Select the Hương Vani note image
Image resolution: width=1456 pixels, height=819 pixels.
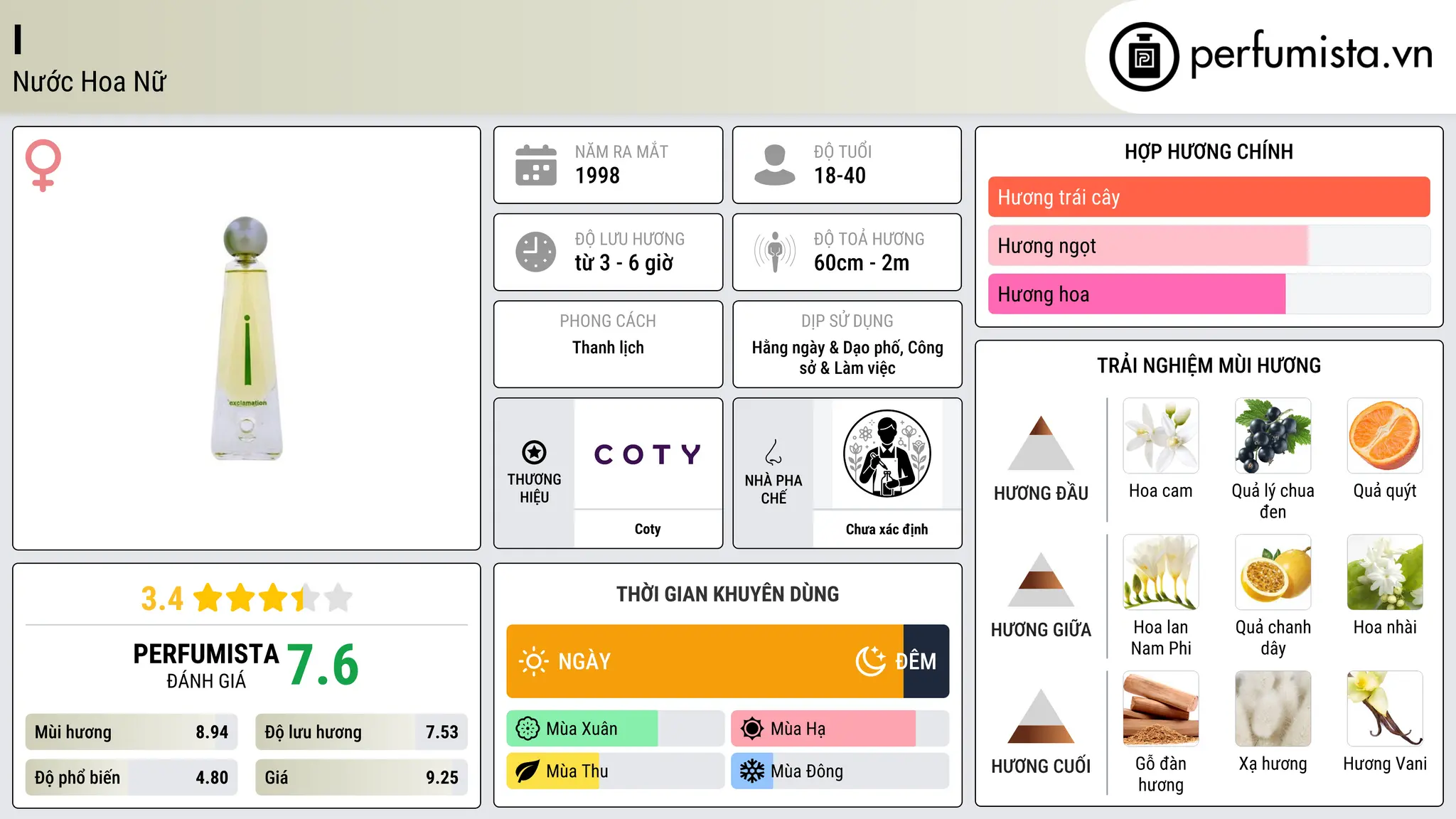1385,709
